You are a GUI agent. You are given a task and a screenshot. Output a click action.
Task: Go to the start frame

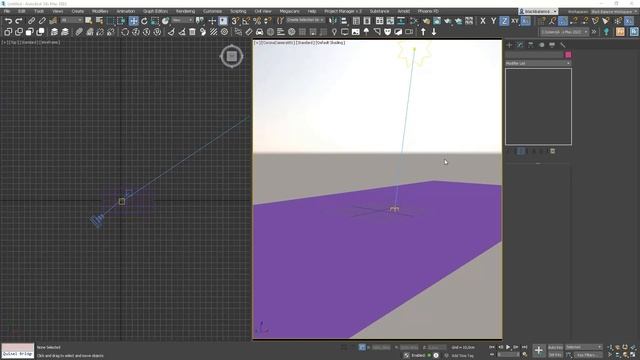492,347
